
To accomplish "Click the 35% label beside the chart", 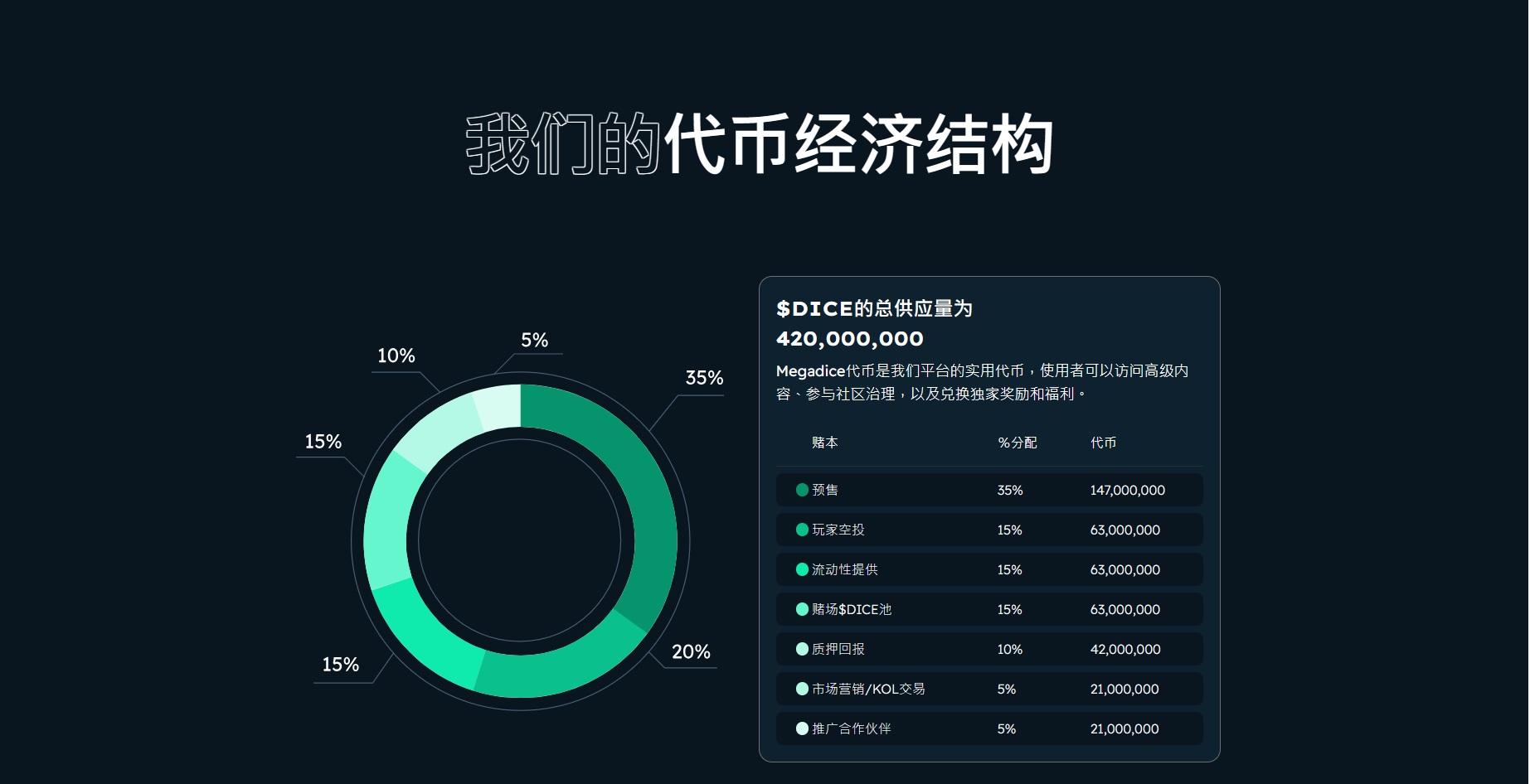I will [704, 378].
